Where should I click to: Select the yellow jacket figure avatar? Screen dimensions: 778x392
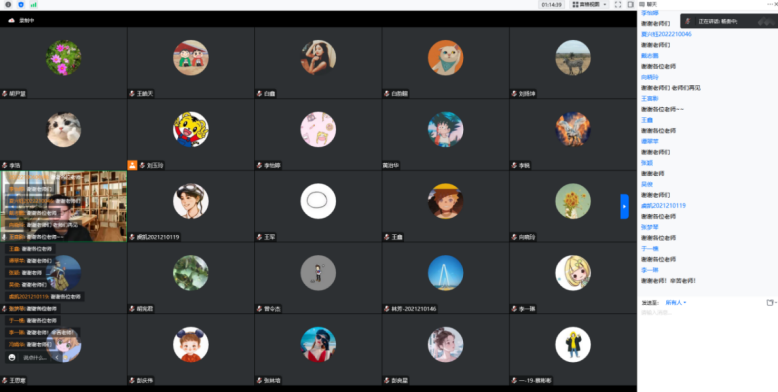pyautogui.click(x=573, y=344)
